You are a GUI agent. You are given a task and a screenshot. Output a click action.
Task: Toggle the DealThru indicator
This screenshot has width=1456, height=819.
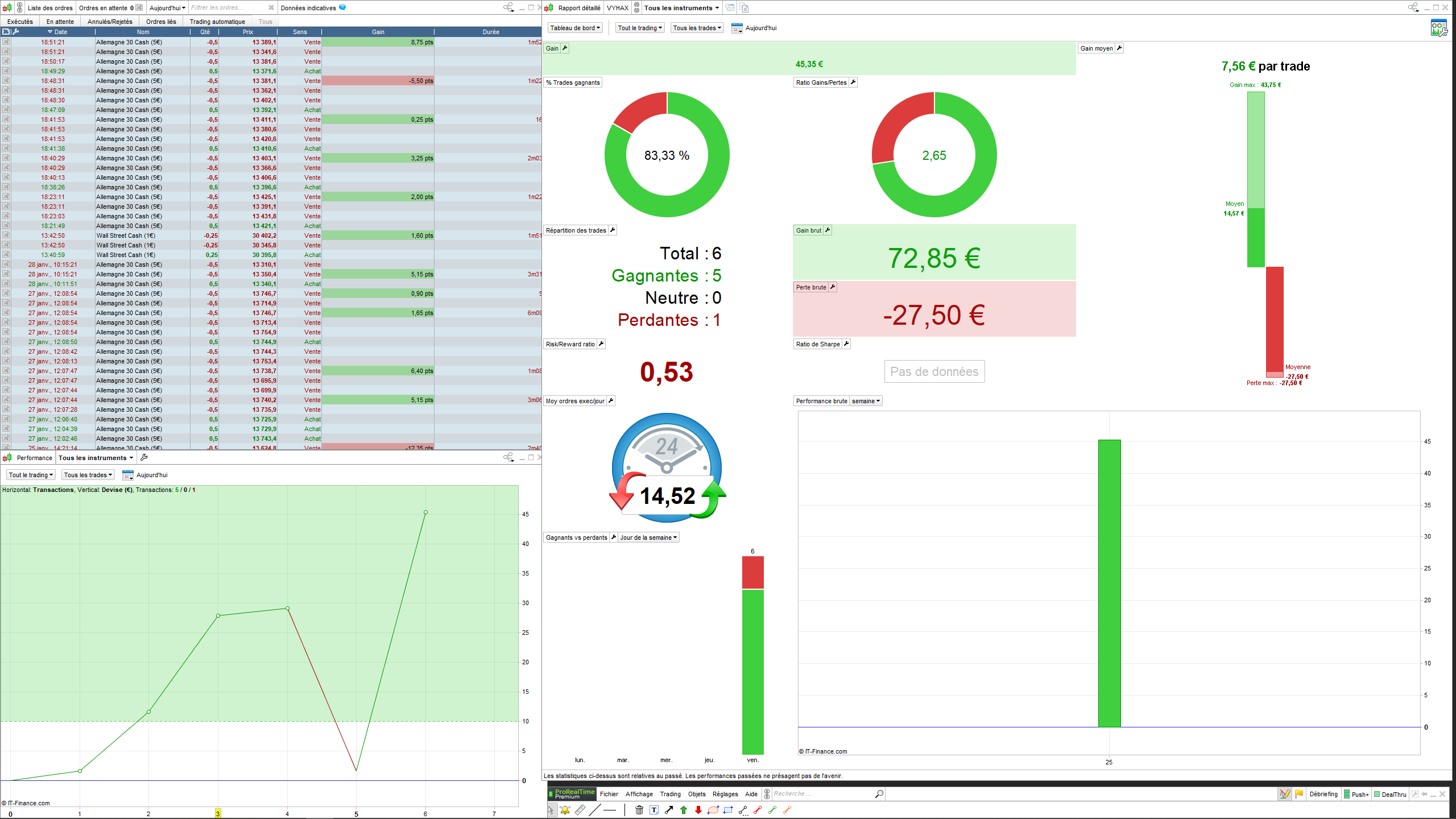pos(1390,794)
